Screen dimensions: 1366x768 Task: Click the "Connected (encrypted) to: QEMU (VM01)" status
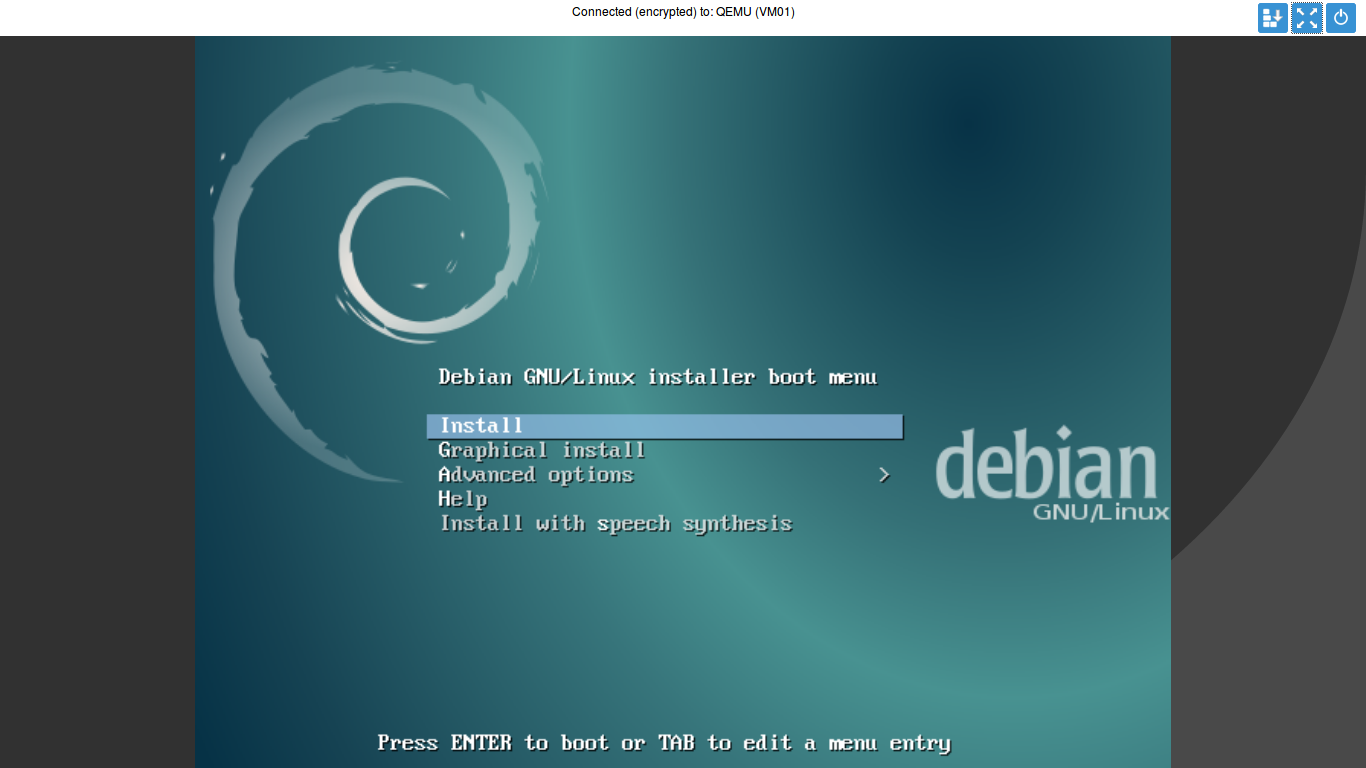[683, 12]
